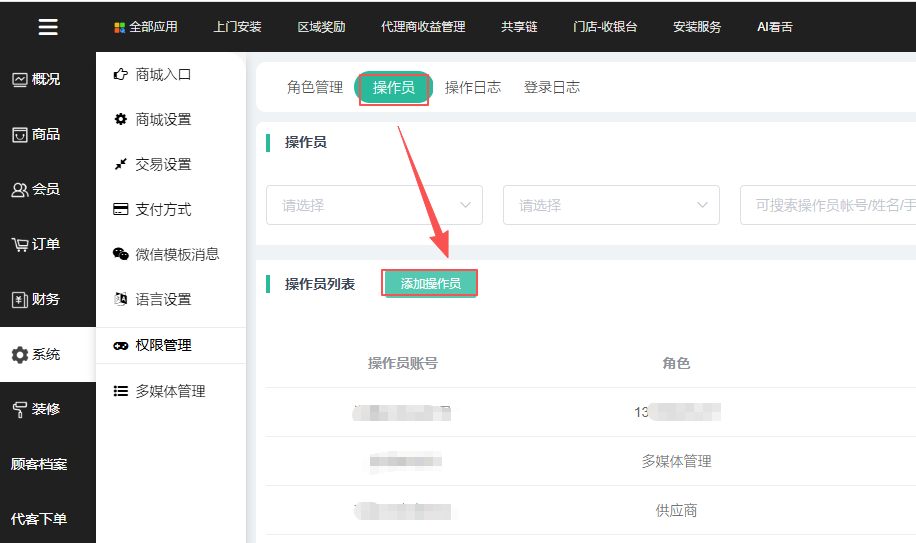Open 支付方式 in settings submenu
This screenshot has width=916, height=543.
(163, 209)
